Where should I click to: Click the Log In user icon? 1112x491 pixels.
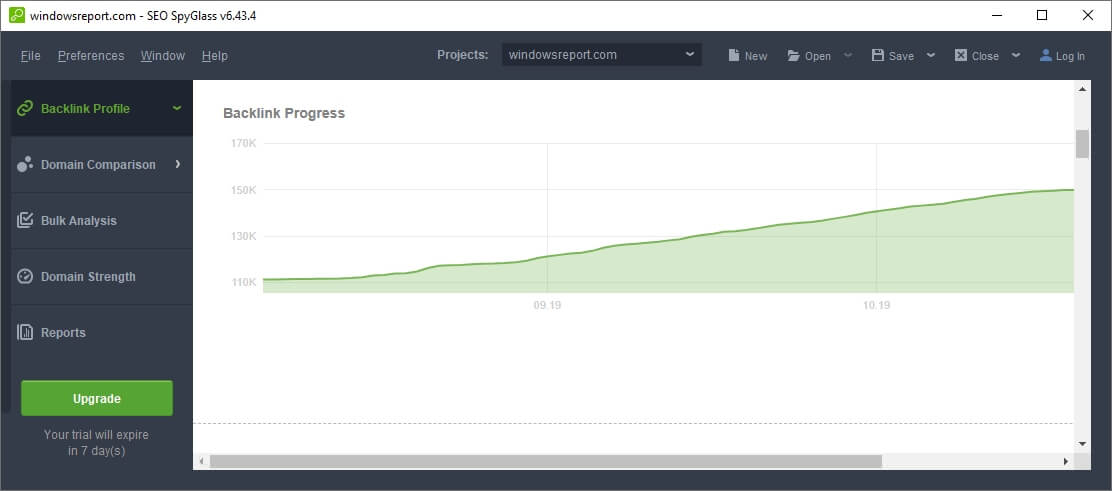point(1045,55)
